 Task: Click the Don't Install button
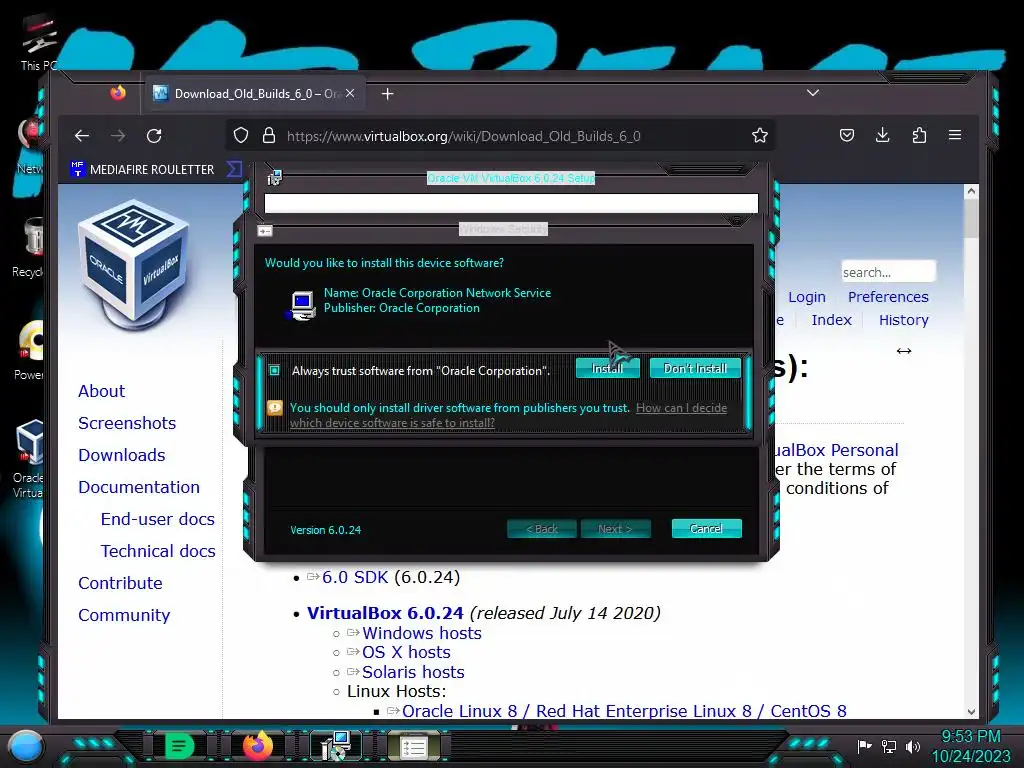pyautogui.click(x=695, y=368)
